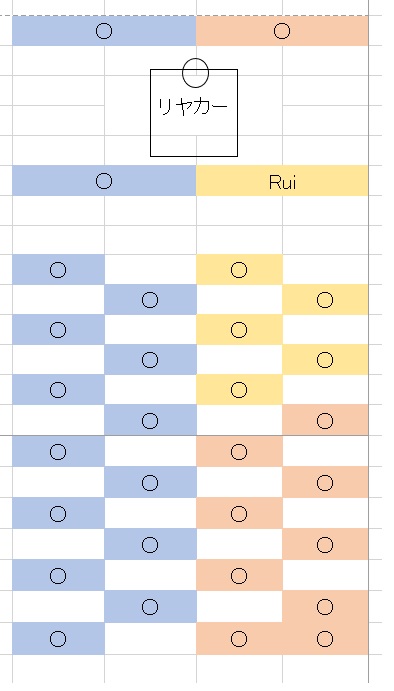394x691 pixels.
Task: Select the topmost wide orange merged cell
Action: [x=282, y=31]
